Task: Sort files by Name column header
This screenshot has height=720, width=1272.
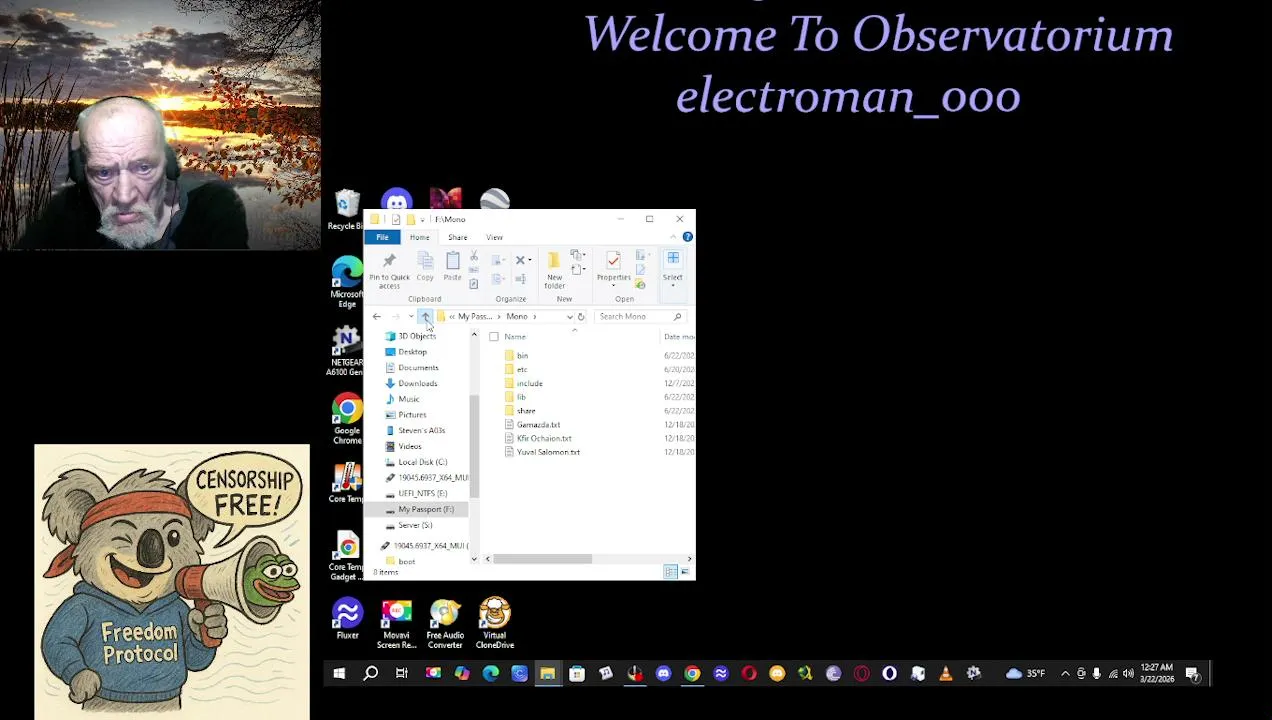Action: click(x=515, y=337)
